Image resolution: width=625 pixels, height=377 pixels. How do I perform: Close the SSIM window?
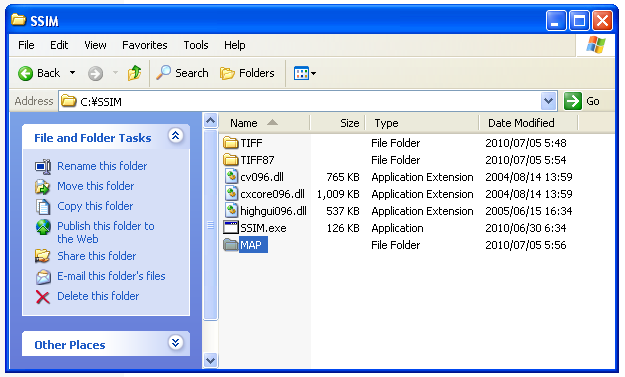602,21
